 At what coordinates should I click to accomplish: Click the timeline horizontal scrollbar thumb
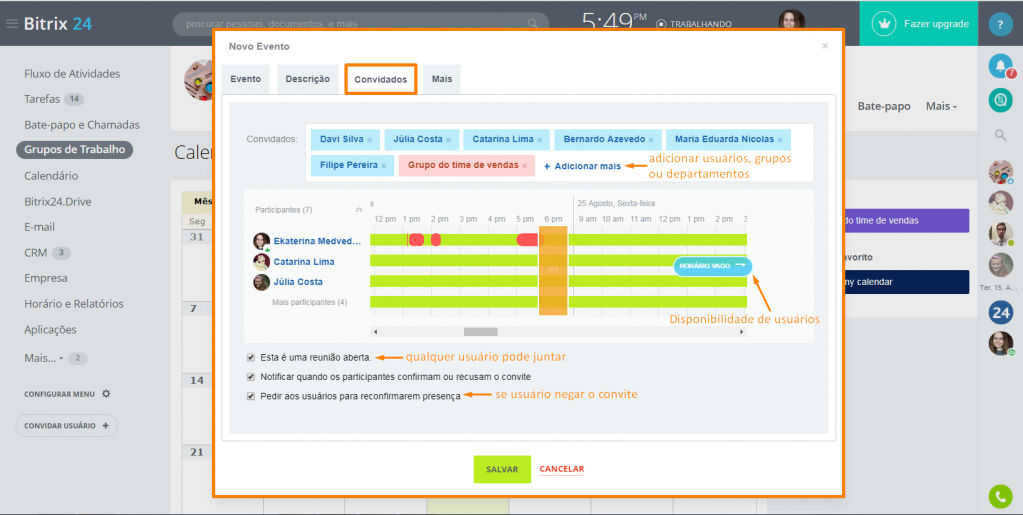[x=481, y=332]
